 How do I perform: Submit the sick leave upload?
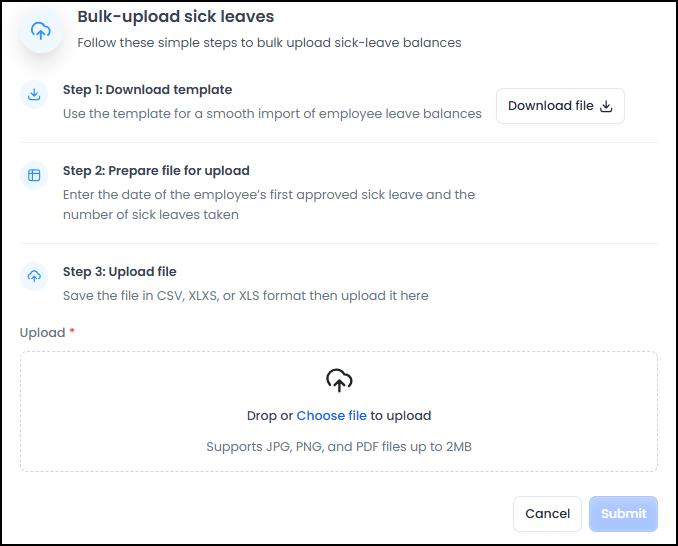623,514
